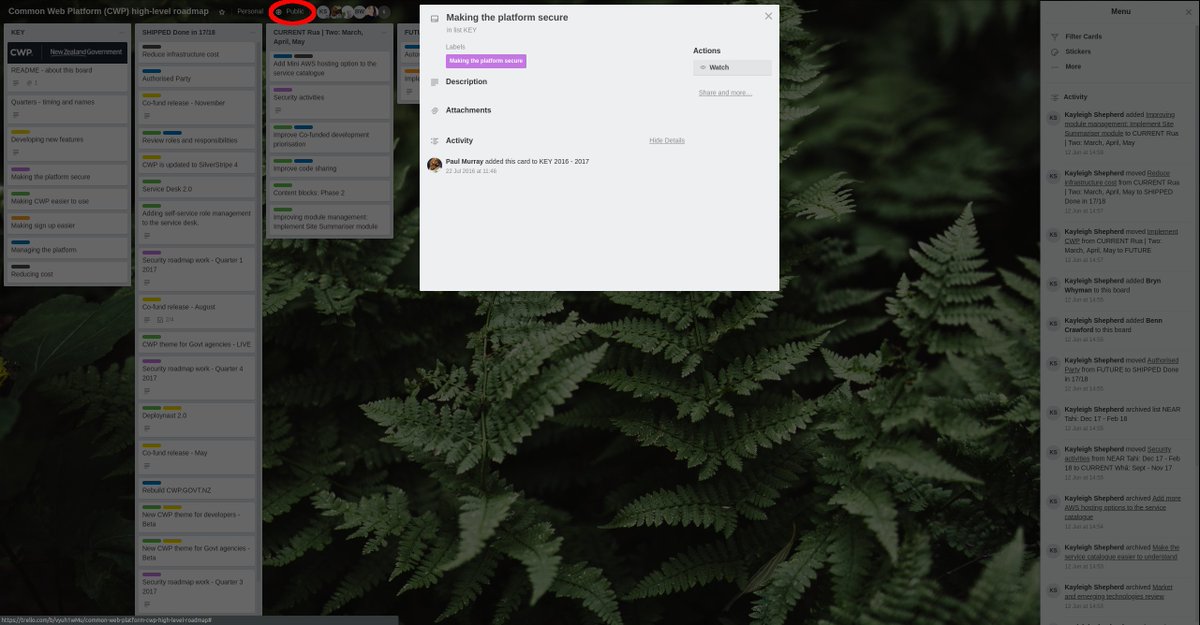
Task: Open the Personal team dropdown
Action: click(250, 11)
